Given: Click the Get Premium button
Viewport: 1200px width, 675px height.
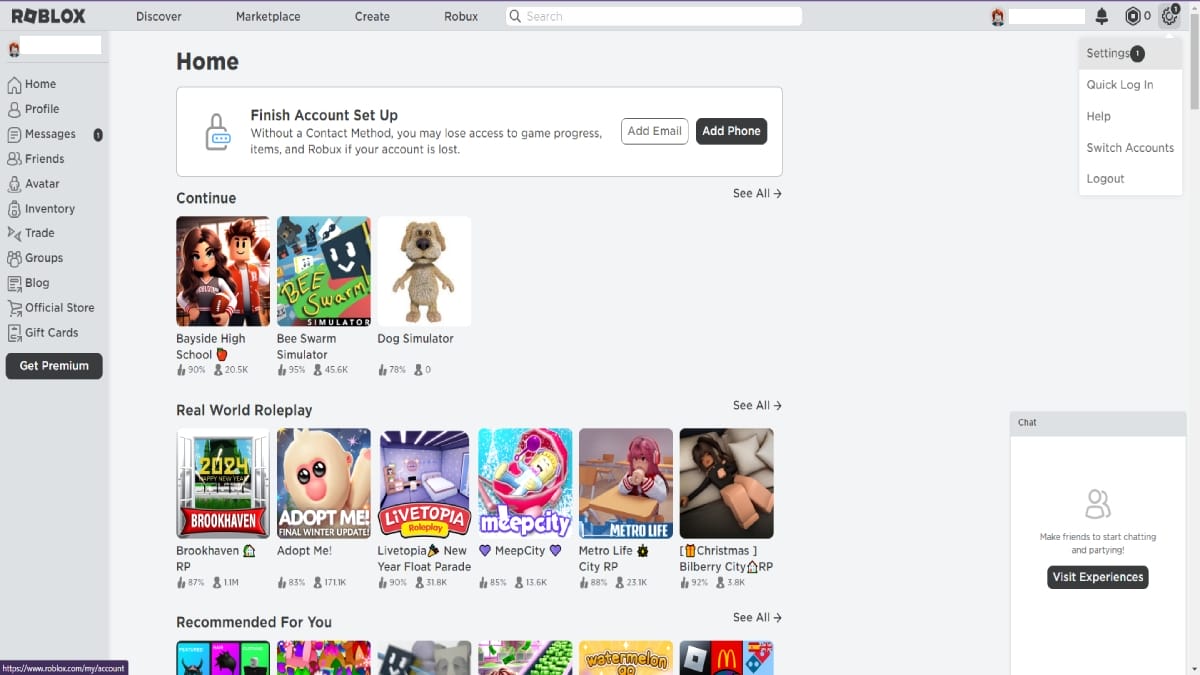Looking at the screenshot, I should 54,366.
